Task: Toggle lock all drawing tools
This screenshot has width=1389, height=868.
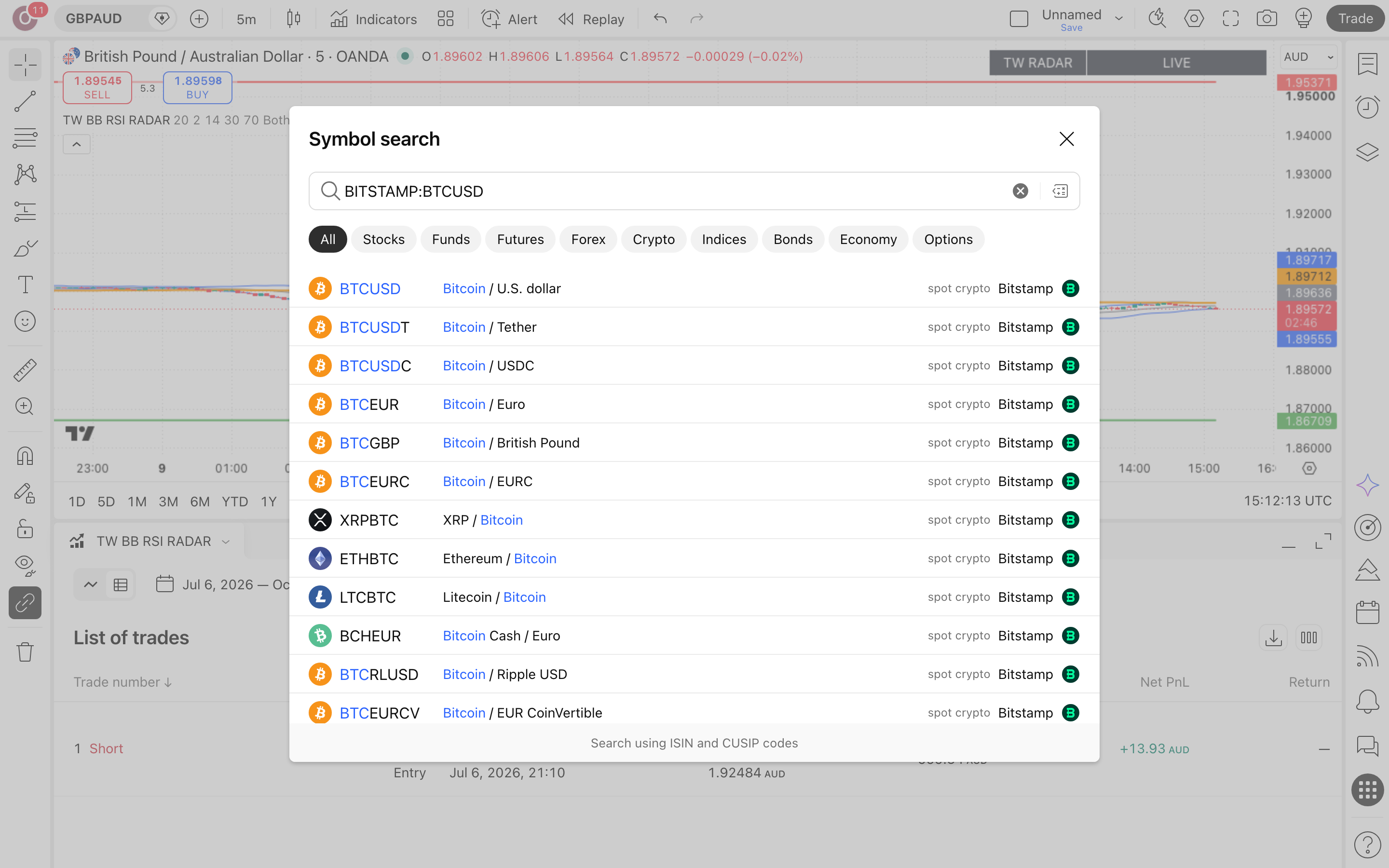Action: [x=25, y=529]
